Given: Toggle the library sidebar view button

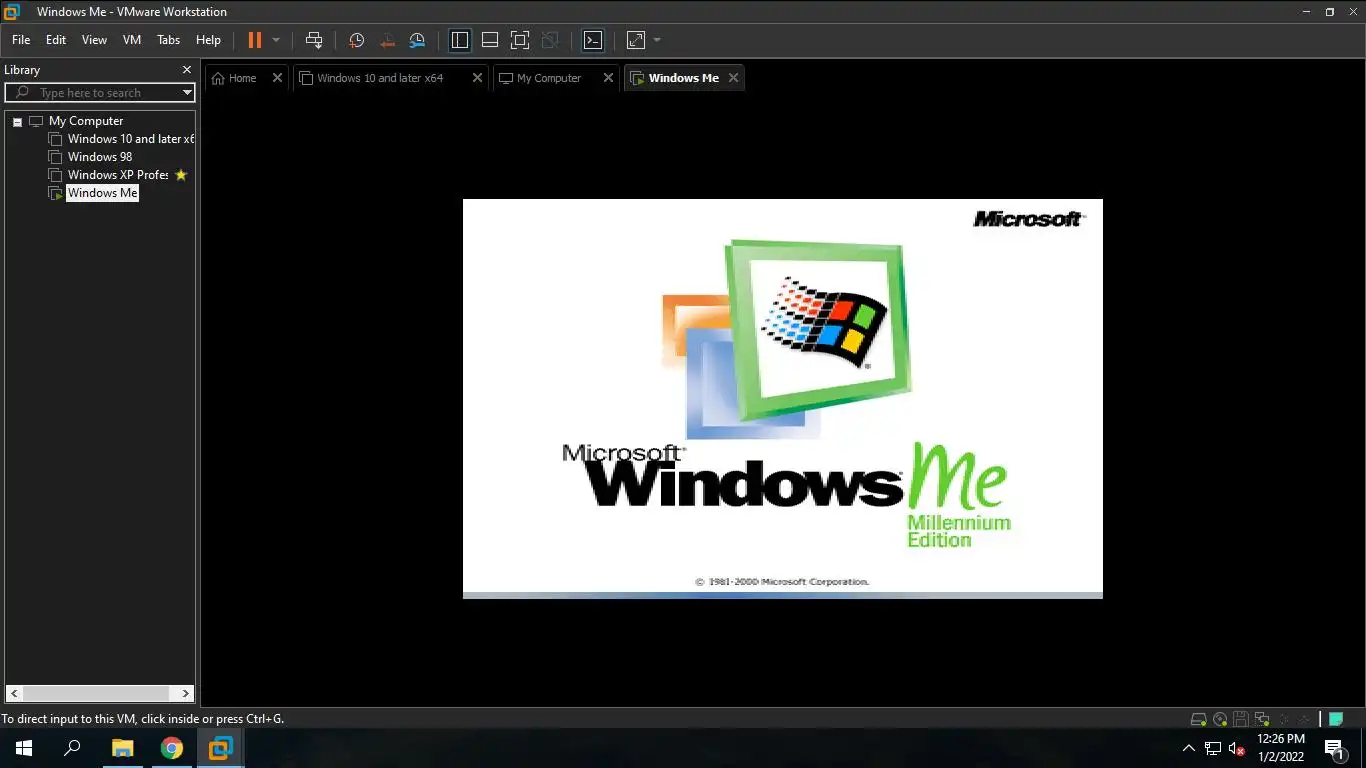Looking at the screenshot, I should coord(460,40).
